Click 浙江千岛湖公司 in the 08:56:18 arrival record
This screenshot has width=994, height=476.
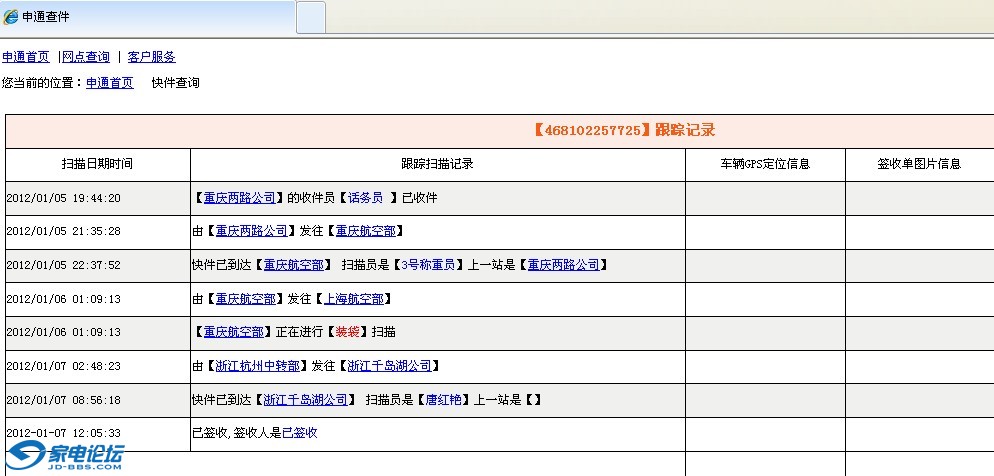306,399
